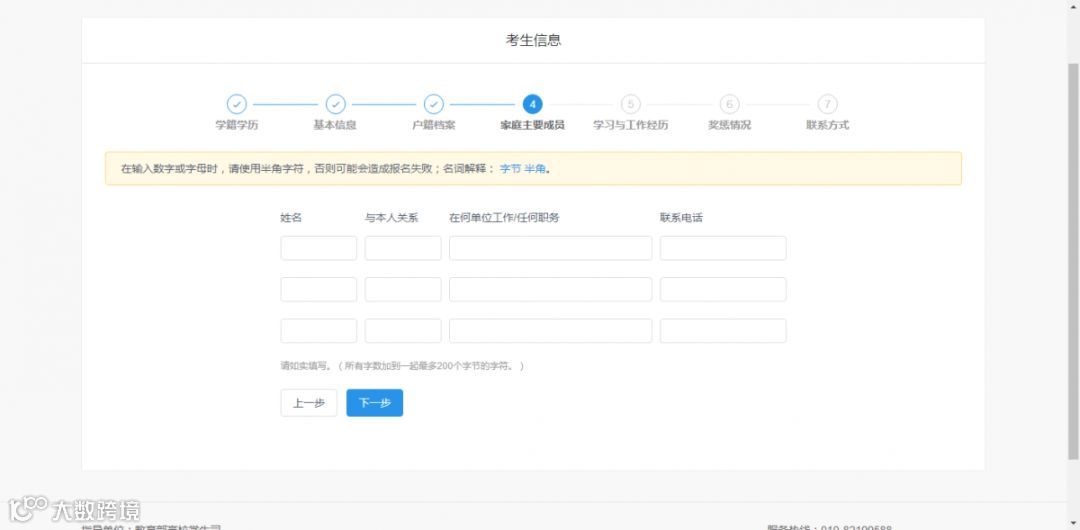Viewport: 1080px width, 530px height.
Task: Focus the third row 姓名 field
Action: tap(319, 331)
